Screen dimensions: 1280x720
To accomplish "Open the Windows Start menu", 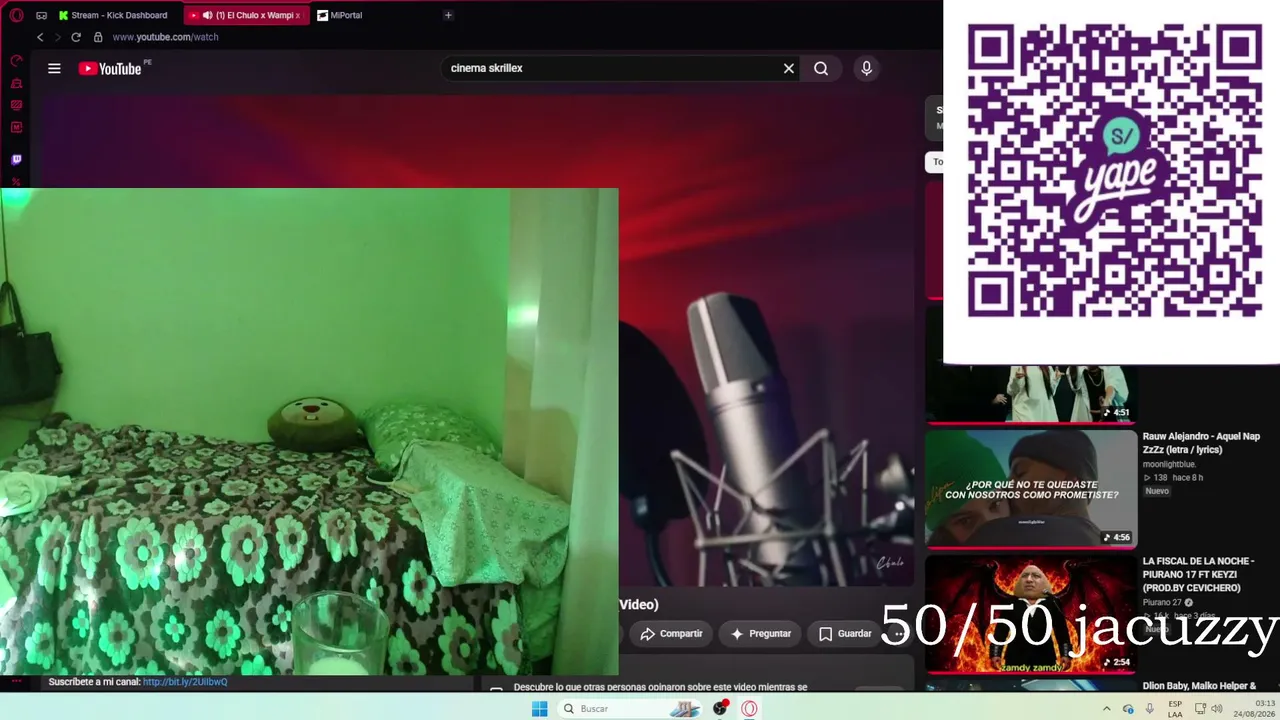I will [x=539, y=708].
